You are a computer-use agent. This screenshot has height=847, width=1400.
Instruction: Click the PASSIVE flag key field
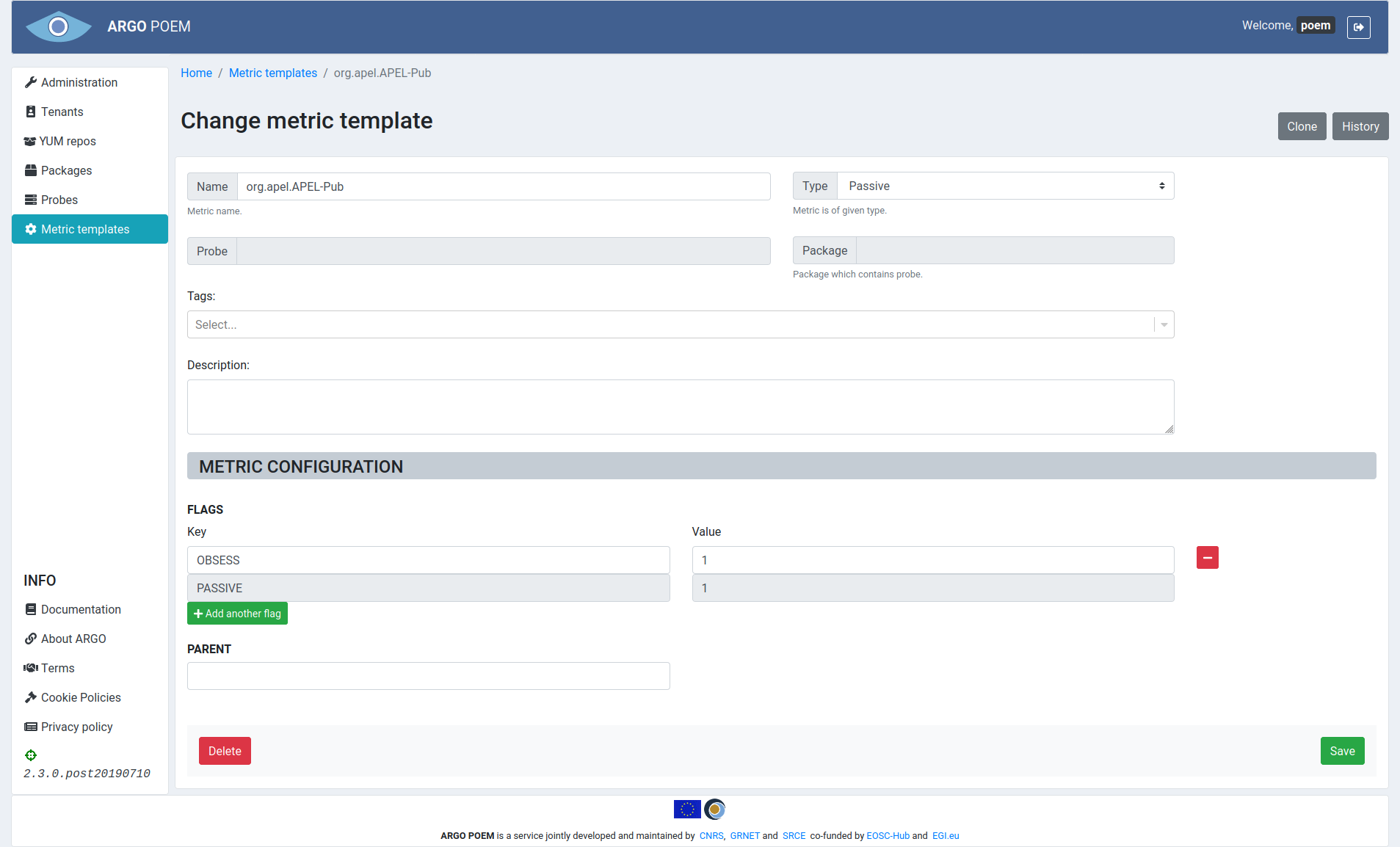pyautogui.click(x=429, y=588)
